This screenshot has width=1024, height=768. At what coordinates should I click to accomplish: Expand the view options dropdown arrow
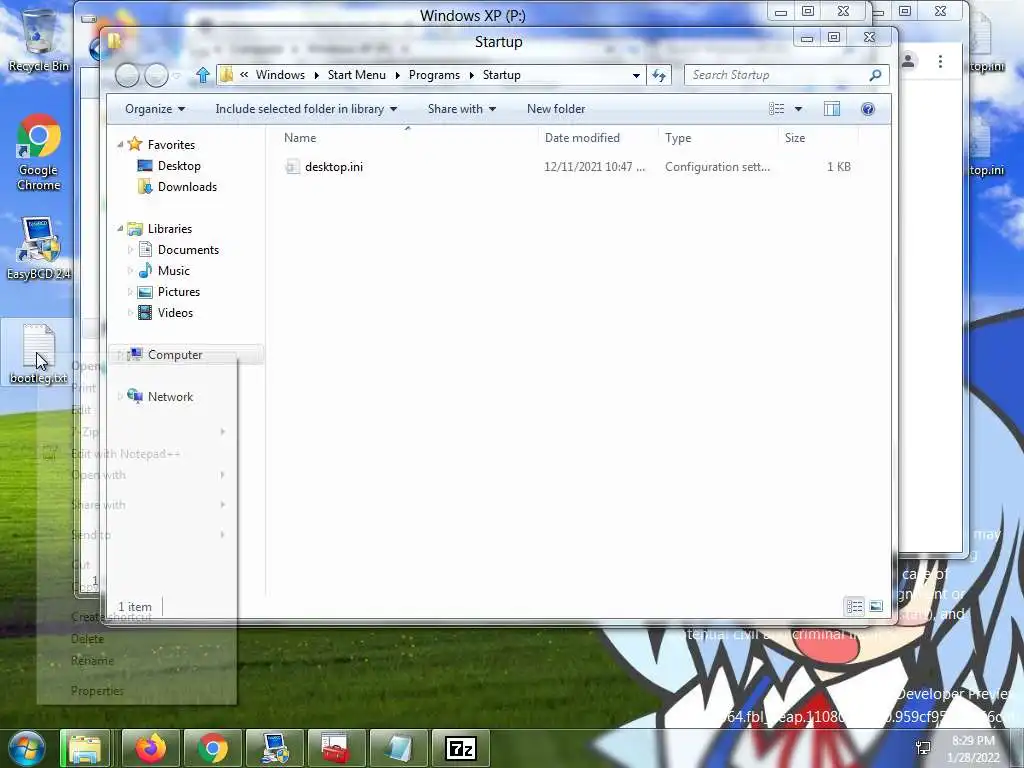coord(798,109)
